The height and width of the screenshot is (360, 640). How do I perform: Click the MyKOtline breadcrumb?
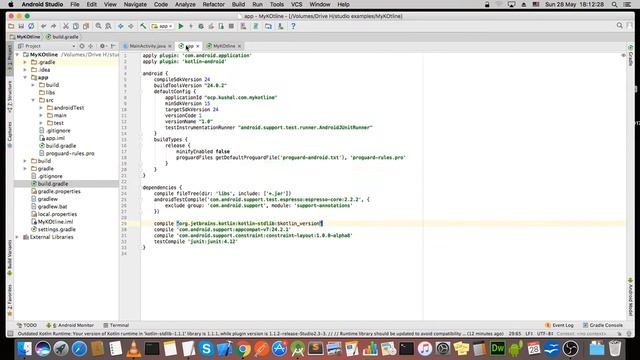(x=25, y=37)
